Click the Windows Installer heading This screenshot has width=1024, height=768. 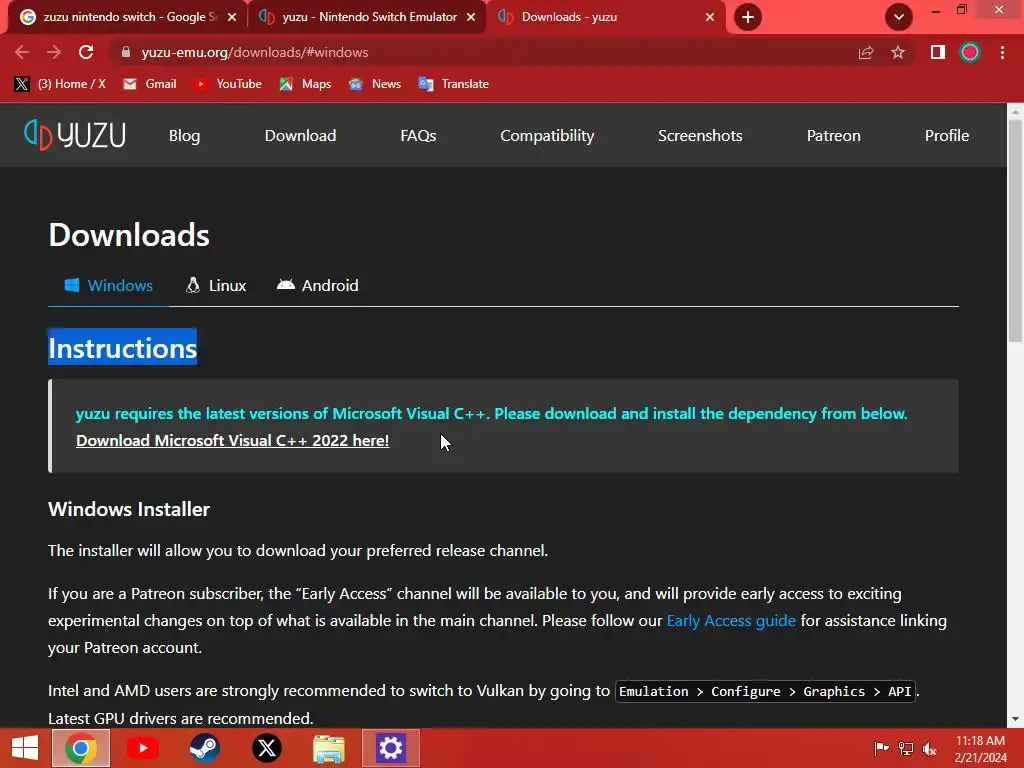coord(129,509)
